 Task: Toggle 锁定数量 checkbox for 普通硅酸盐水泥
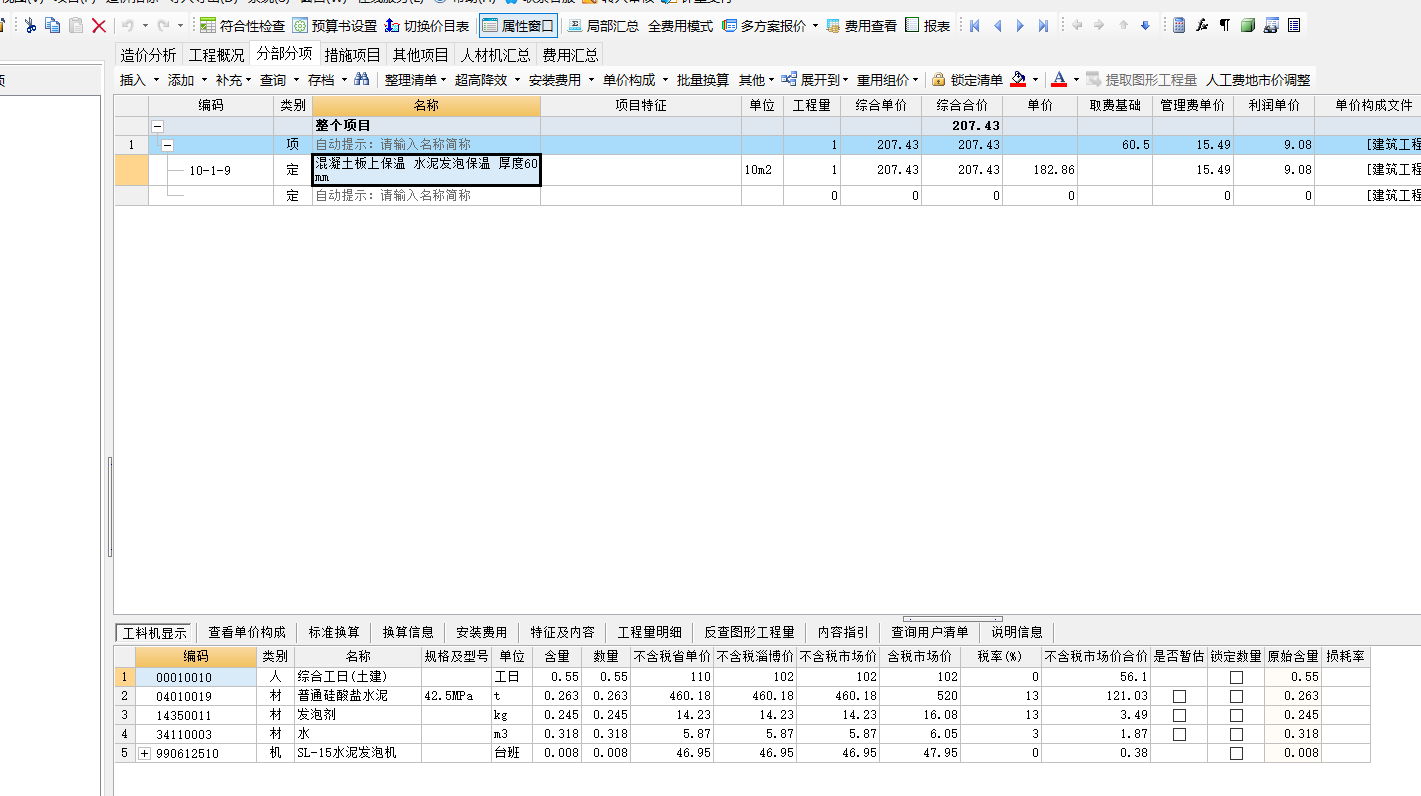click(1236, 696)
